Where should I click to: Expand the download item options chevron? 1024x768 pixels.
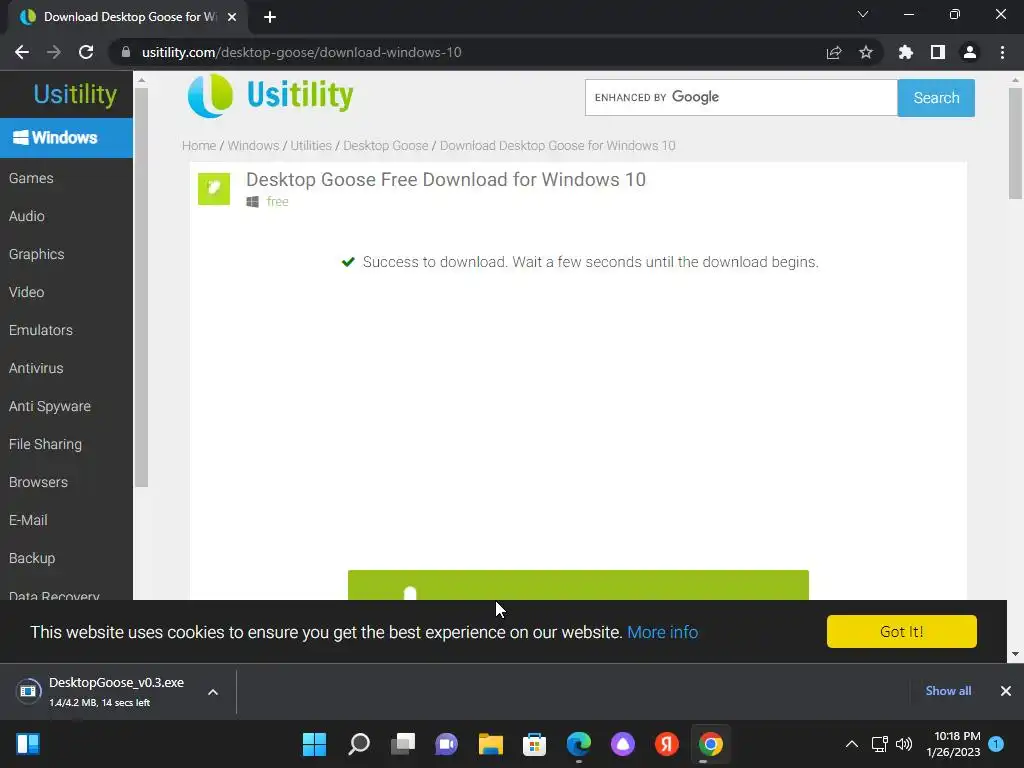[213, 692]
